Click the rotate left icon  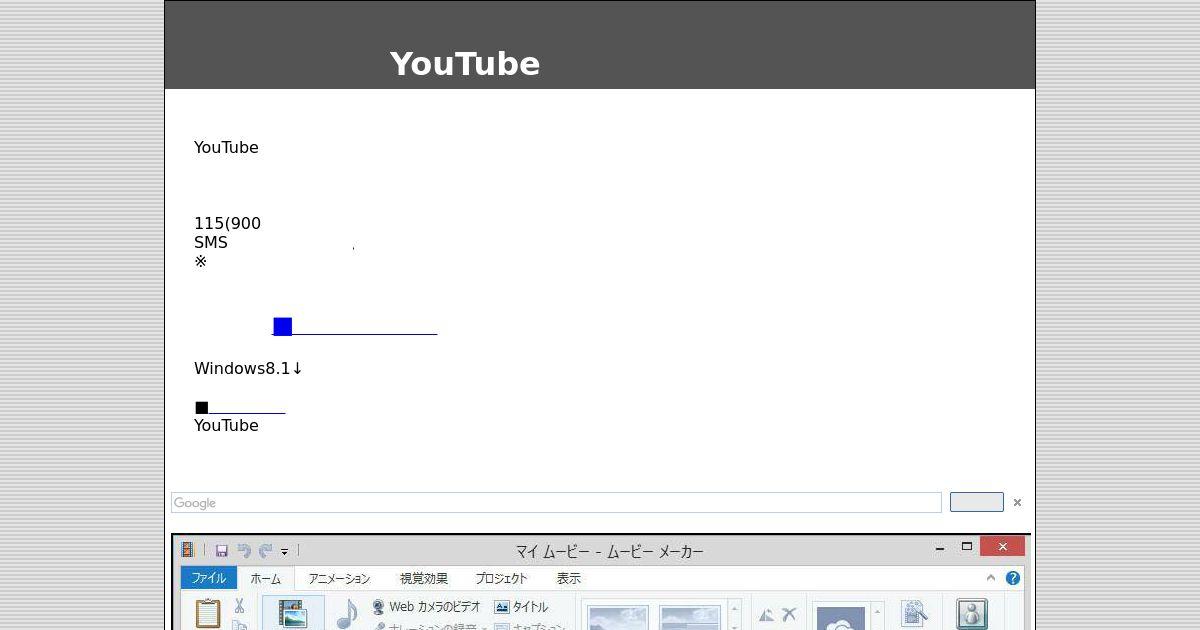767,615
